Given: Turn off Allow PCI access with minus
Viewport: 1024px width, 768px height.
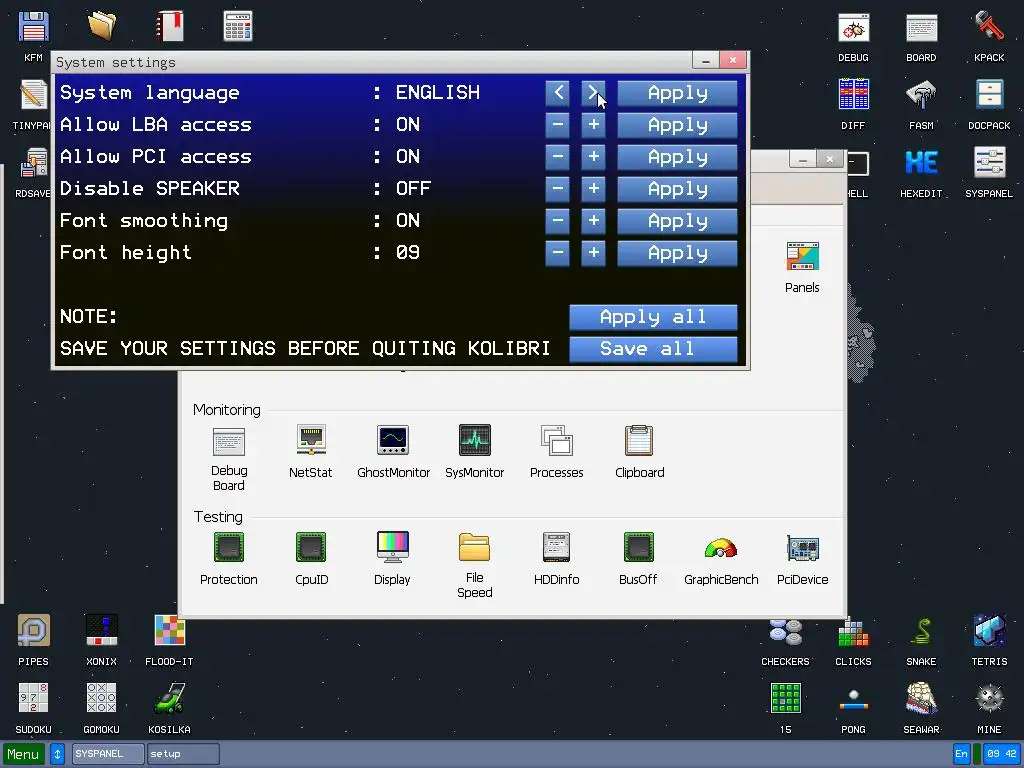Looking at the screenshot, I should (x=558, y=157).
